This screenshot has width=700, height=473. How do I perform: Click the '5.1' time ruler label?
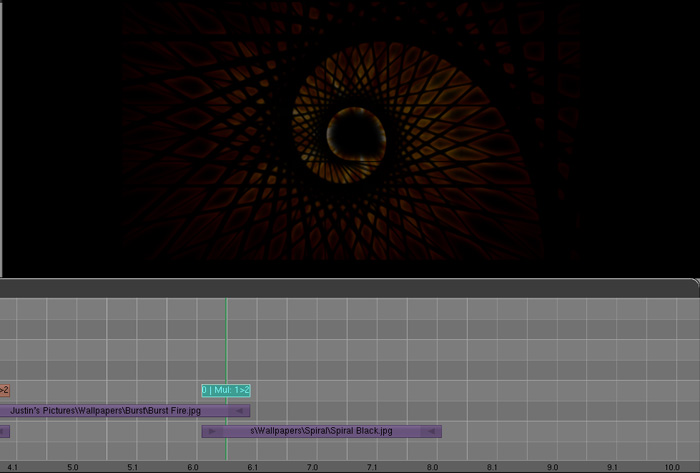(133, 467)
